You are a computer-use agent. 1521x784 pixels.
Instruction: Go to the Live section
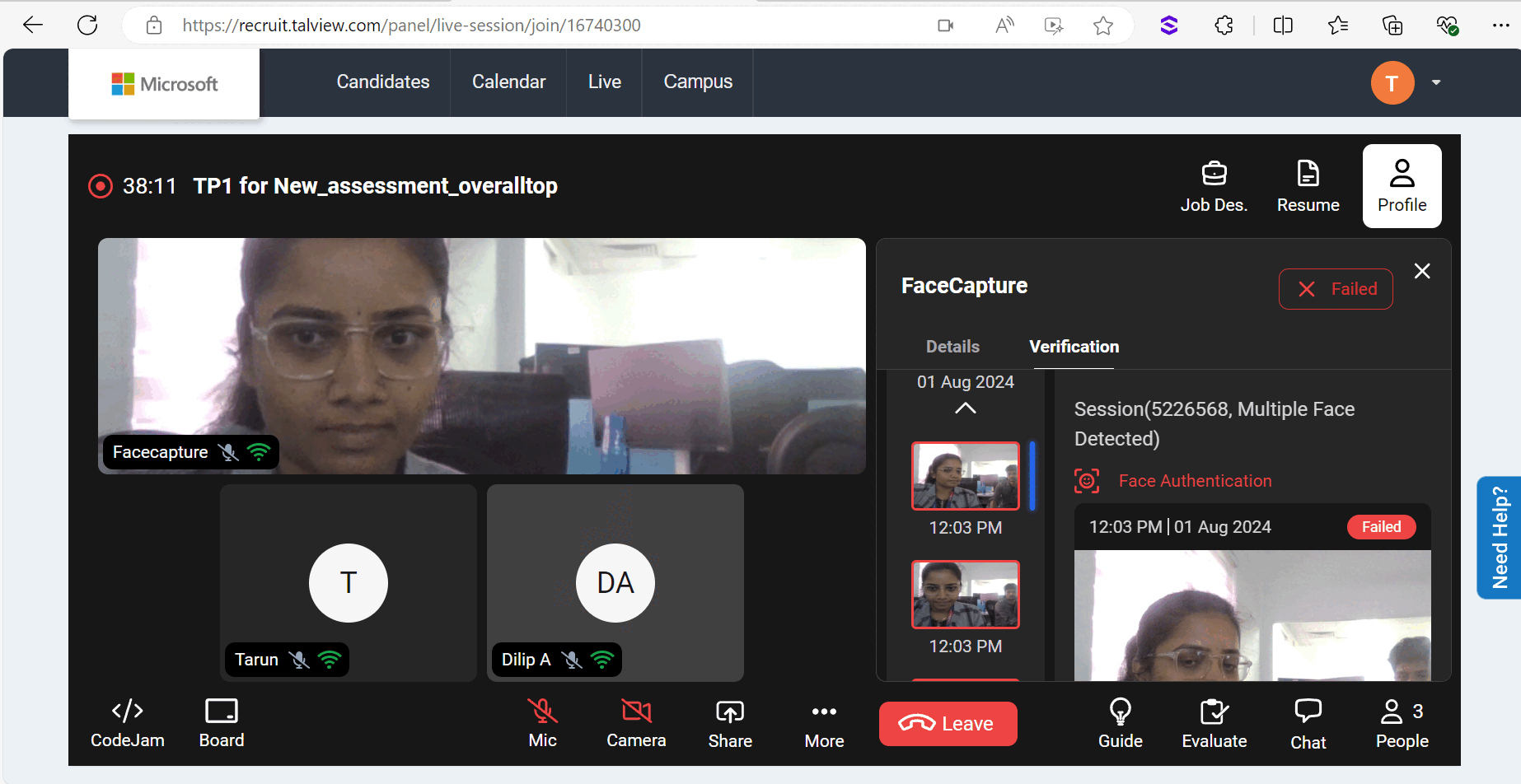pyautogui.click(x=605, y=82)
